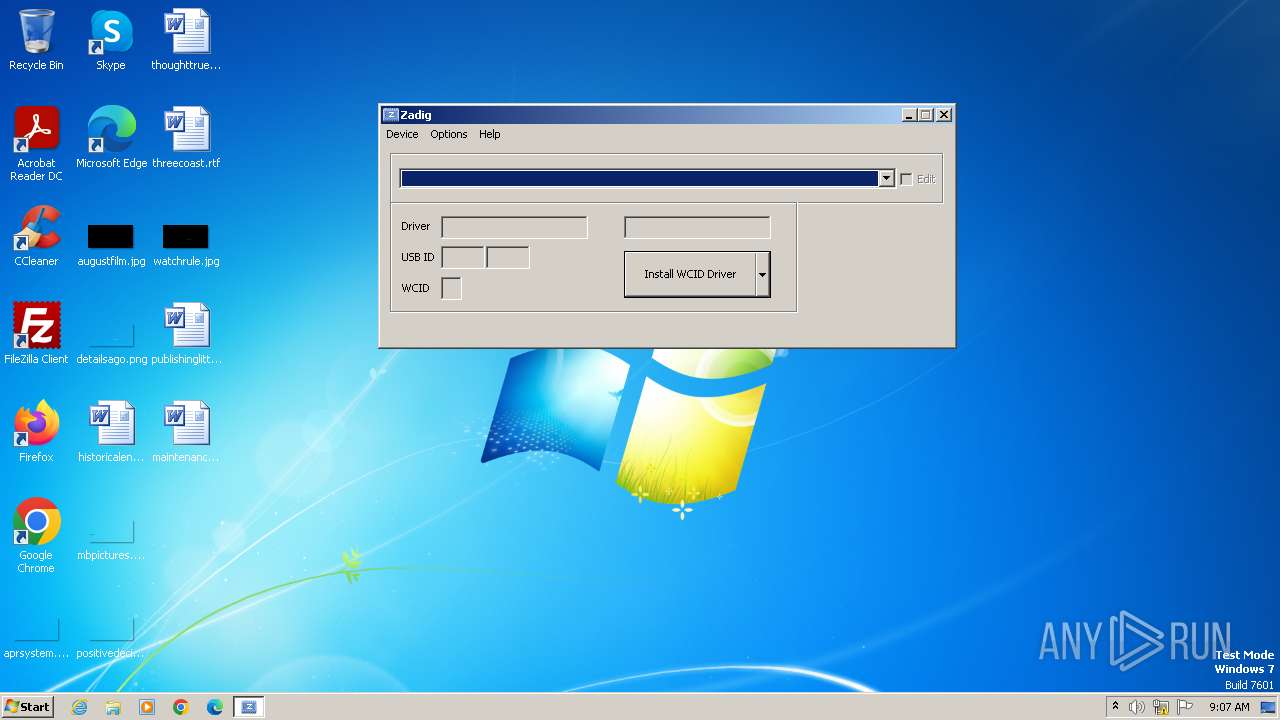Click the Install WCID Driver button

point(690,274)
